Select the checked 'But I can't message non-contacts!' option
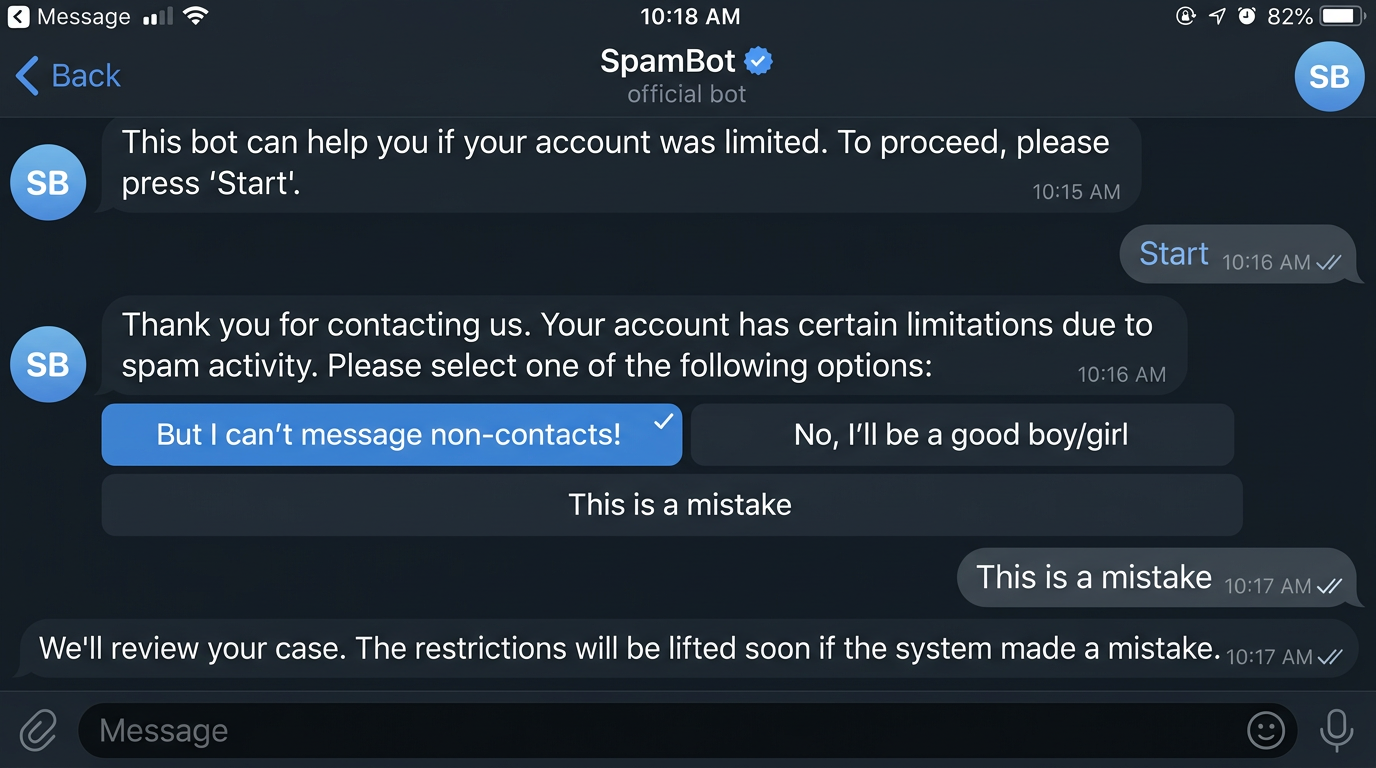 [391, 434]
